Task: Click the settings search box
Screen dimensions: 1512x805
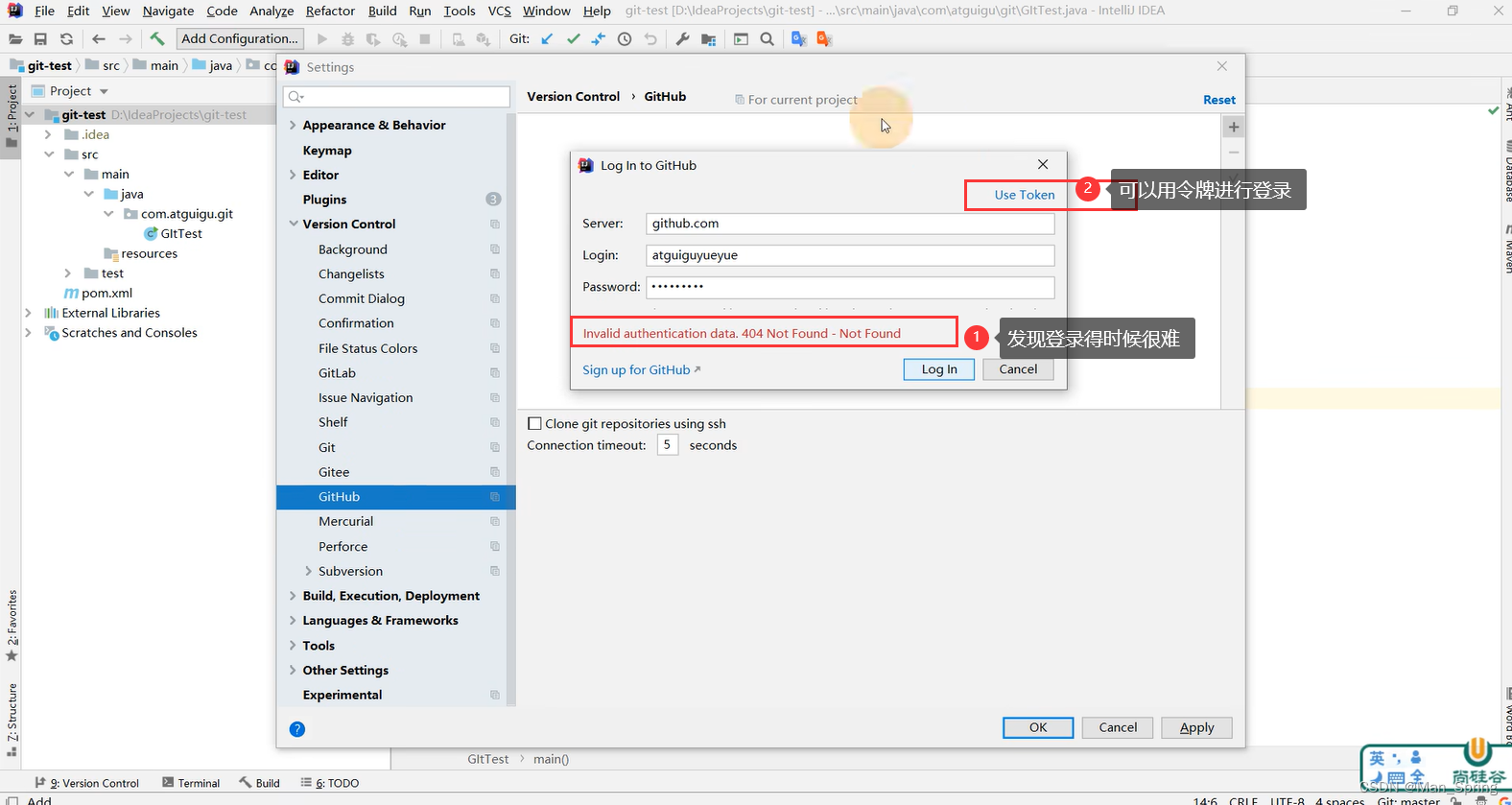Action: click(396, 97)
